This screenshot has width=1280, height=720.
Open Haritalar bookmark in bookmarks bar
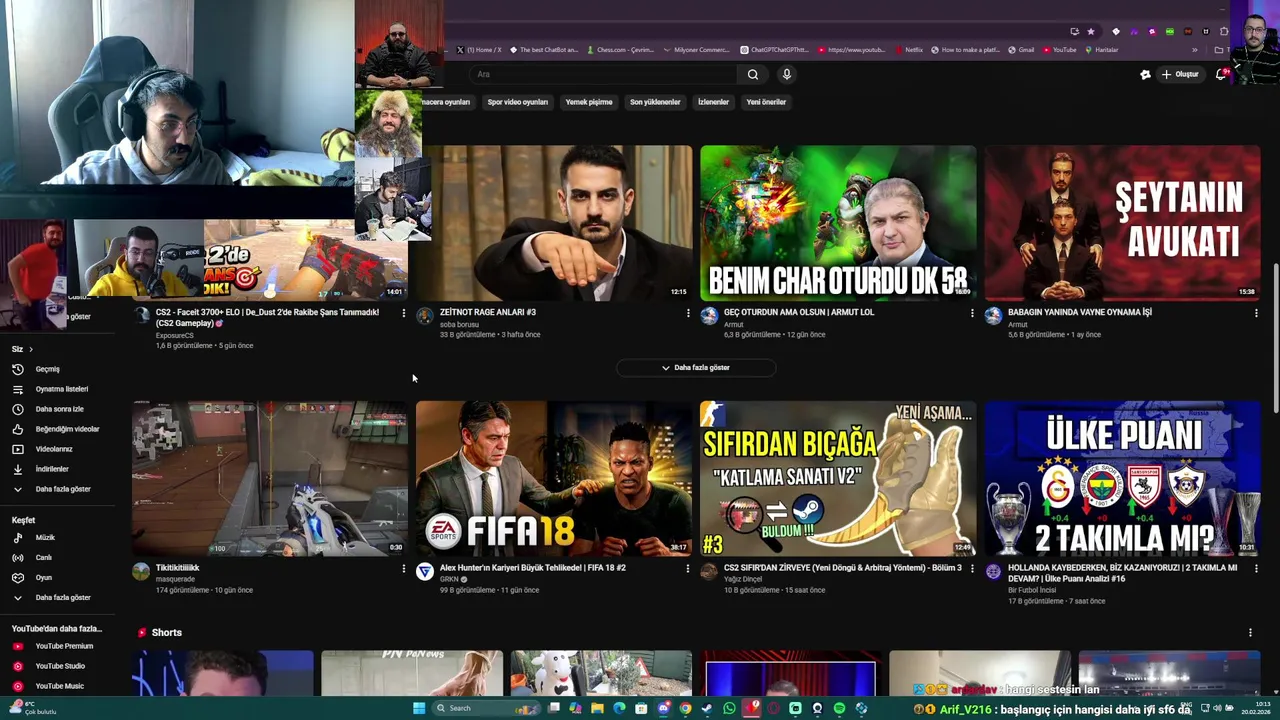tap(1102, 50)
